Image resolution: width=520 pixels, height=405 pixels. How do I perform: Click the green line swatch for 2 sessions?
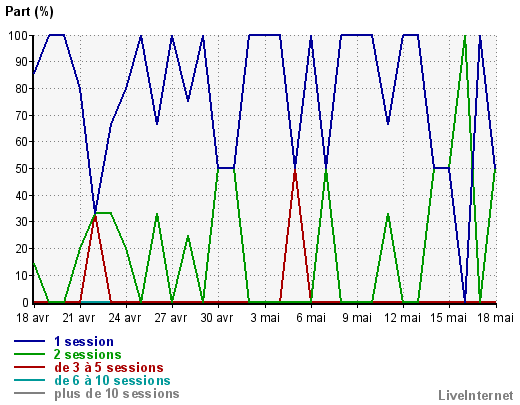click(29, 354)
